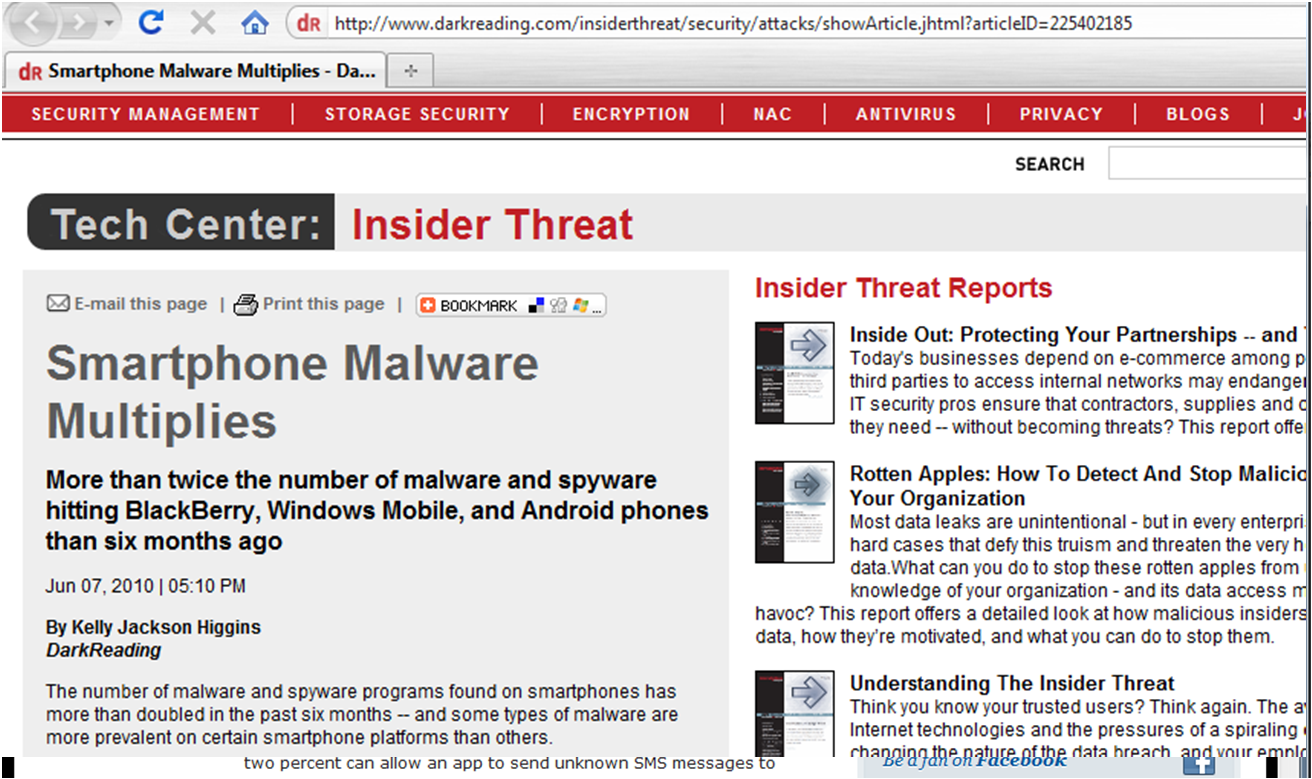Click the dR site icon in address bar
This screenshot has width=1312, height=779.
pos(309,23)
